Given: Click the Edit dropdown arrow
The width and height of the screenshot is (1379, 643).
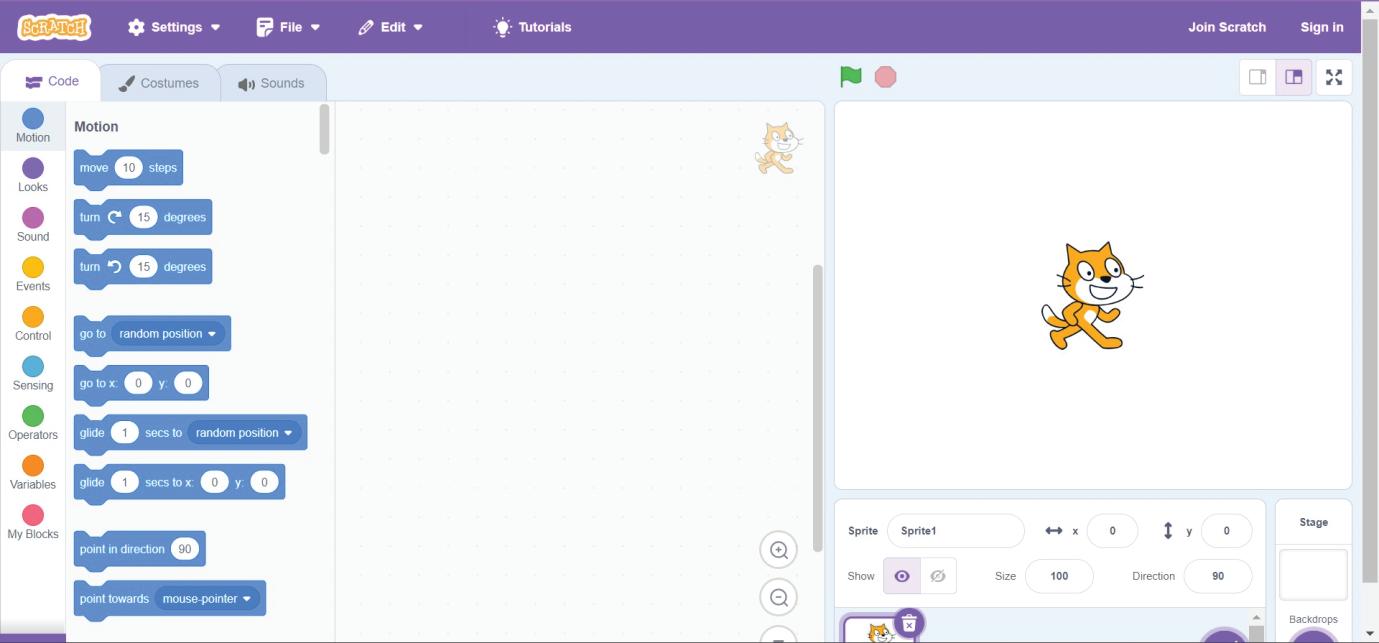Looking at the screenshot, I should pos(418,28).
